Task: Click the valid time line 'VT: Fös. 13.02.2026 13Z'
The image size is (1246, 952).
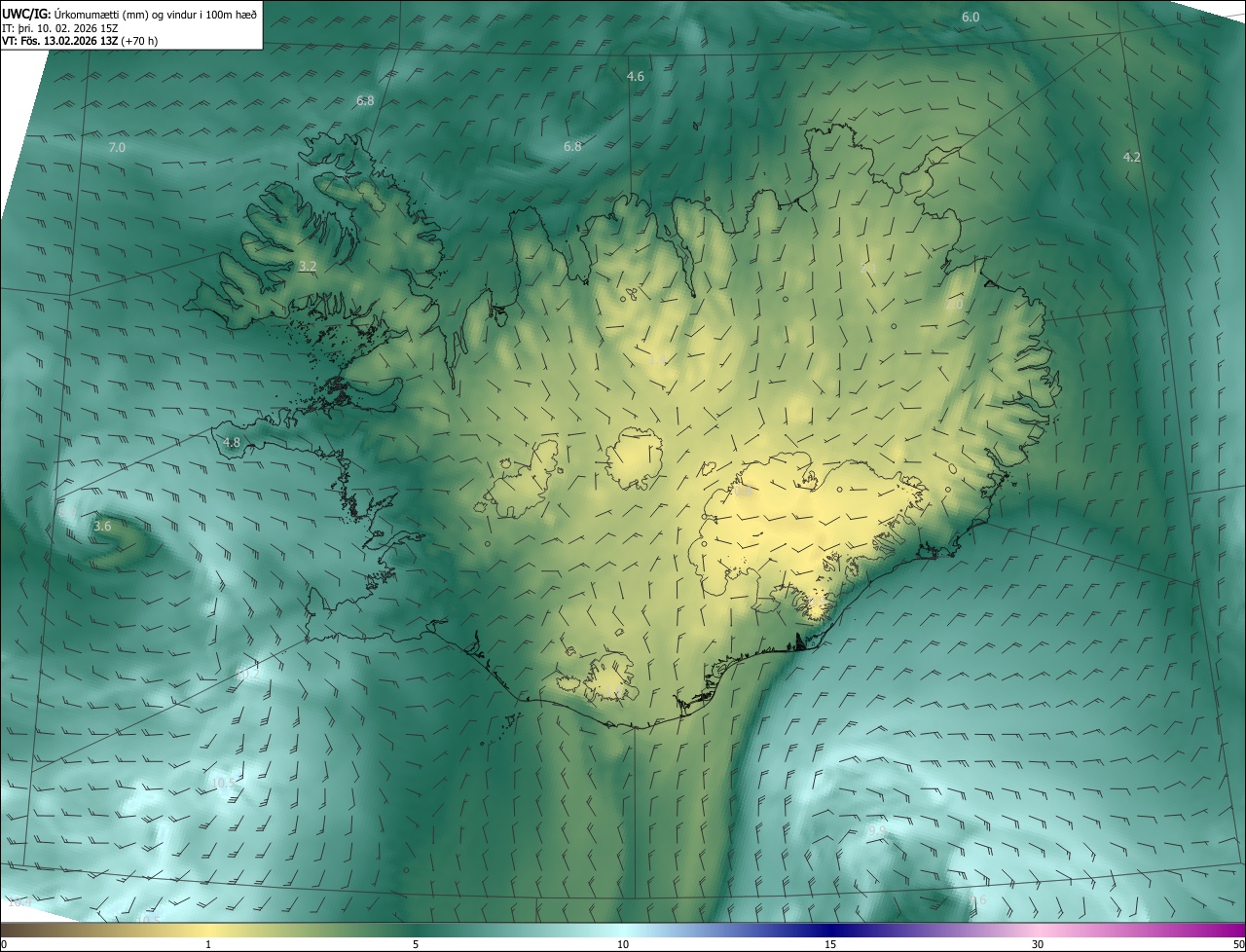Action: [x=60, y=41]
